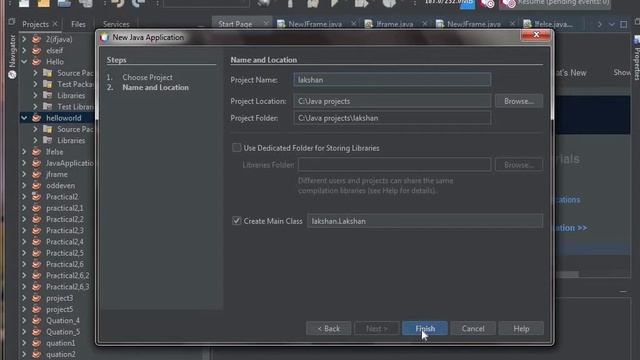Screen dimensions: 640x360
Task: Switch to the Files tab
Action: pos(78,24)
